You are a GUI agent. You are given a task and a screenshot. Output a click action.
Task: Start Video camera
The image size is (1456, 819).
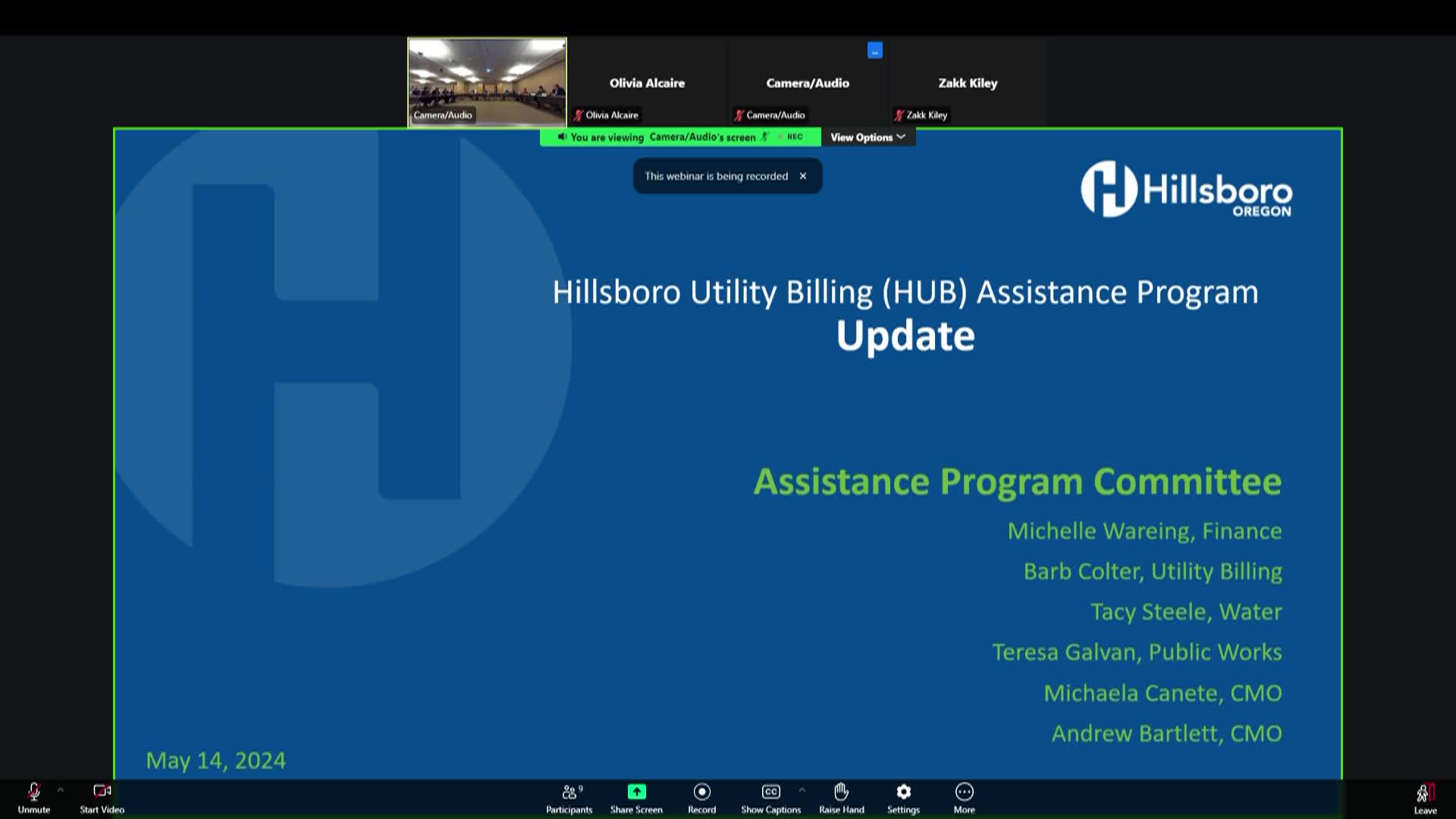tap(102, 799)
